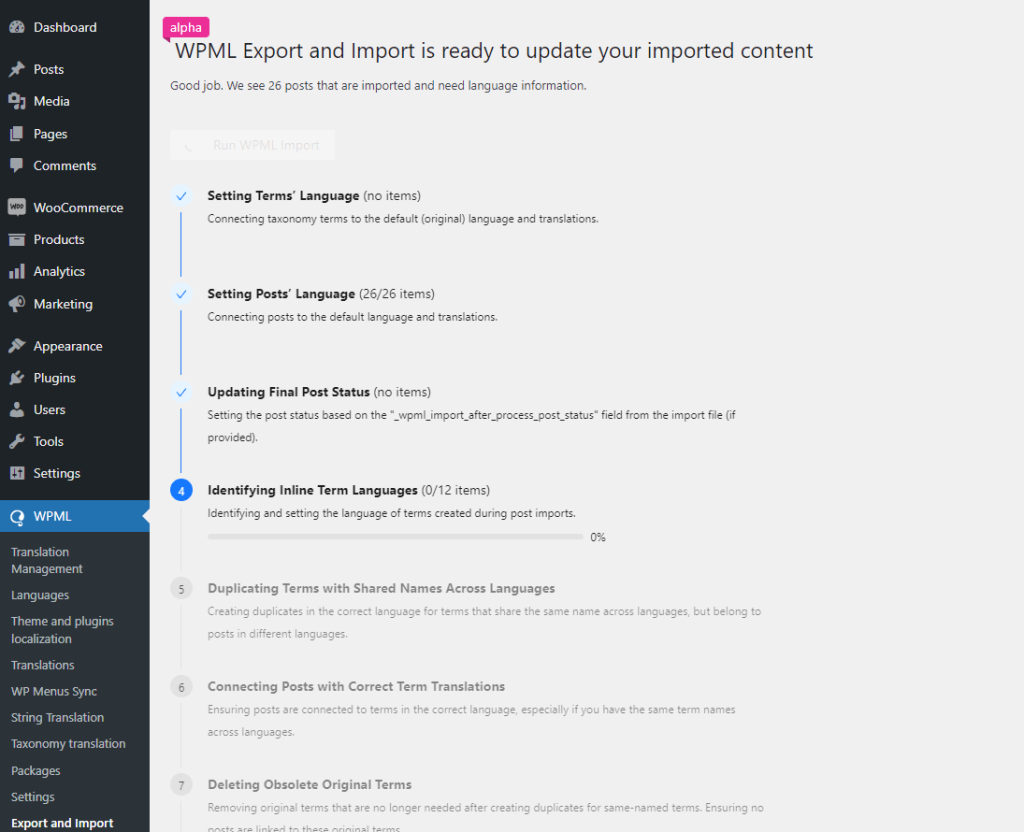Screen dimensions: 1024x832
Task: Click the WooCommerce logo icon
Action: point(17,207)
